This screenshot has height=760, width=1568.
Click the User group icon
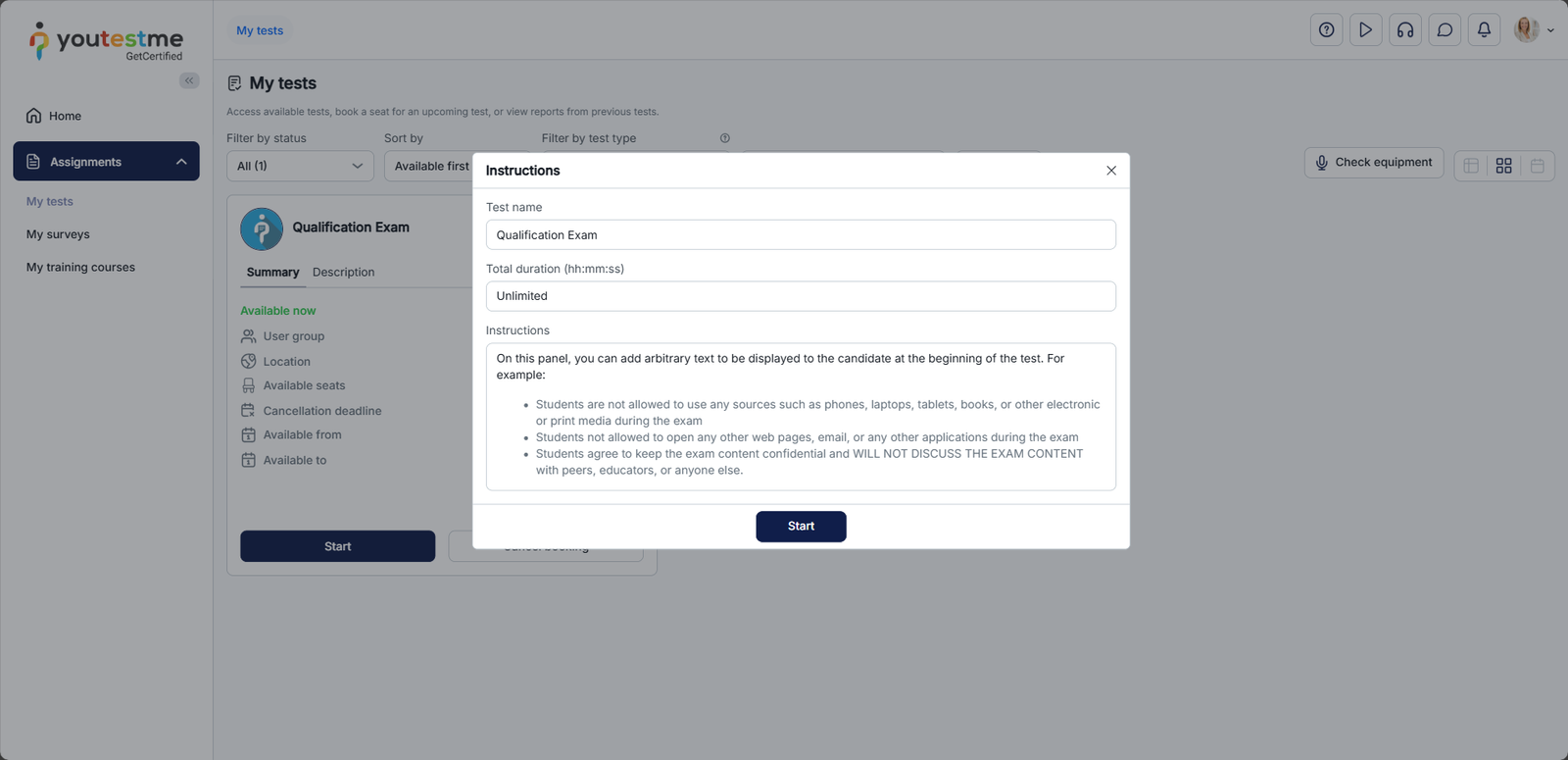249,336
